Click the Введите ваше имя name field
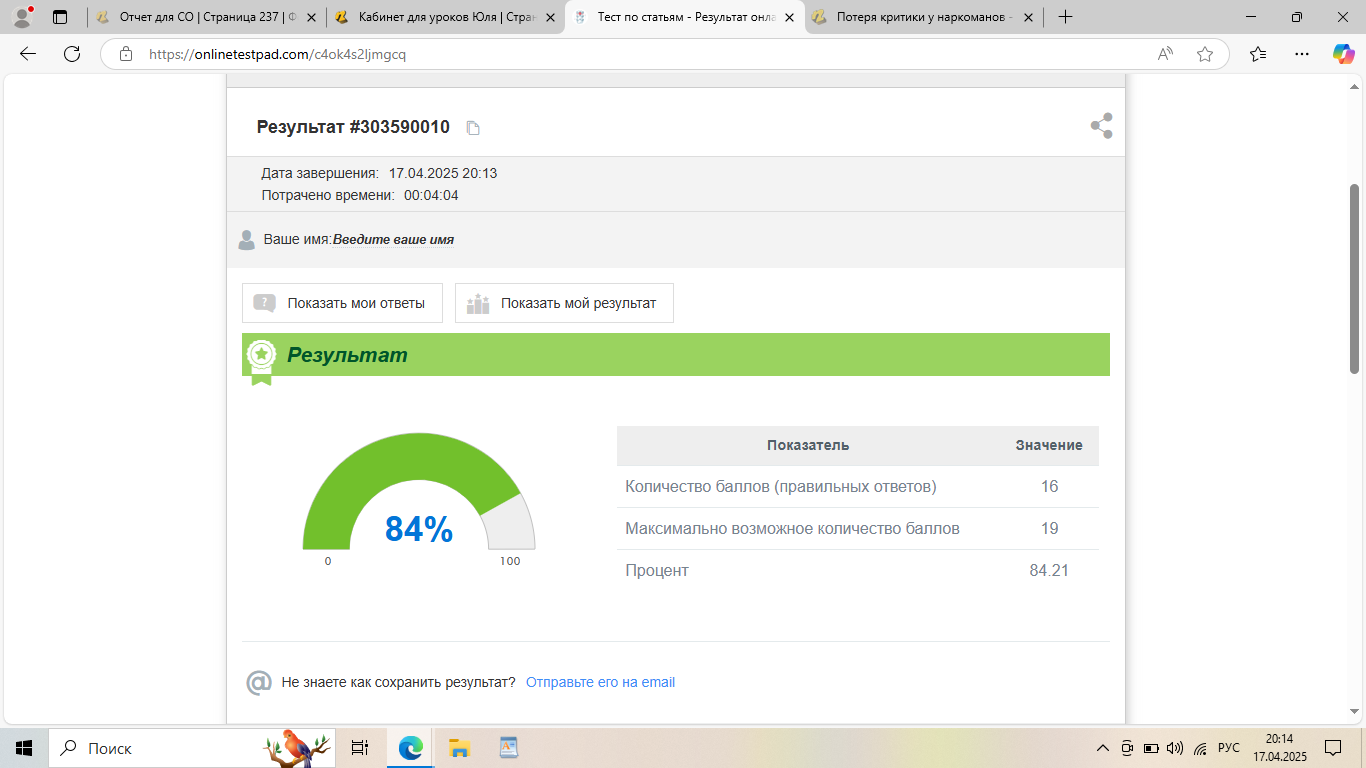Viewport: 1366px width, 768px height. (393, 240)
